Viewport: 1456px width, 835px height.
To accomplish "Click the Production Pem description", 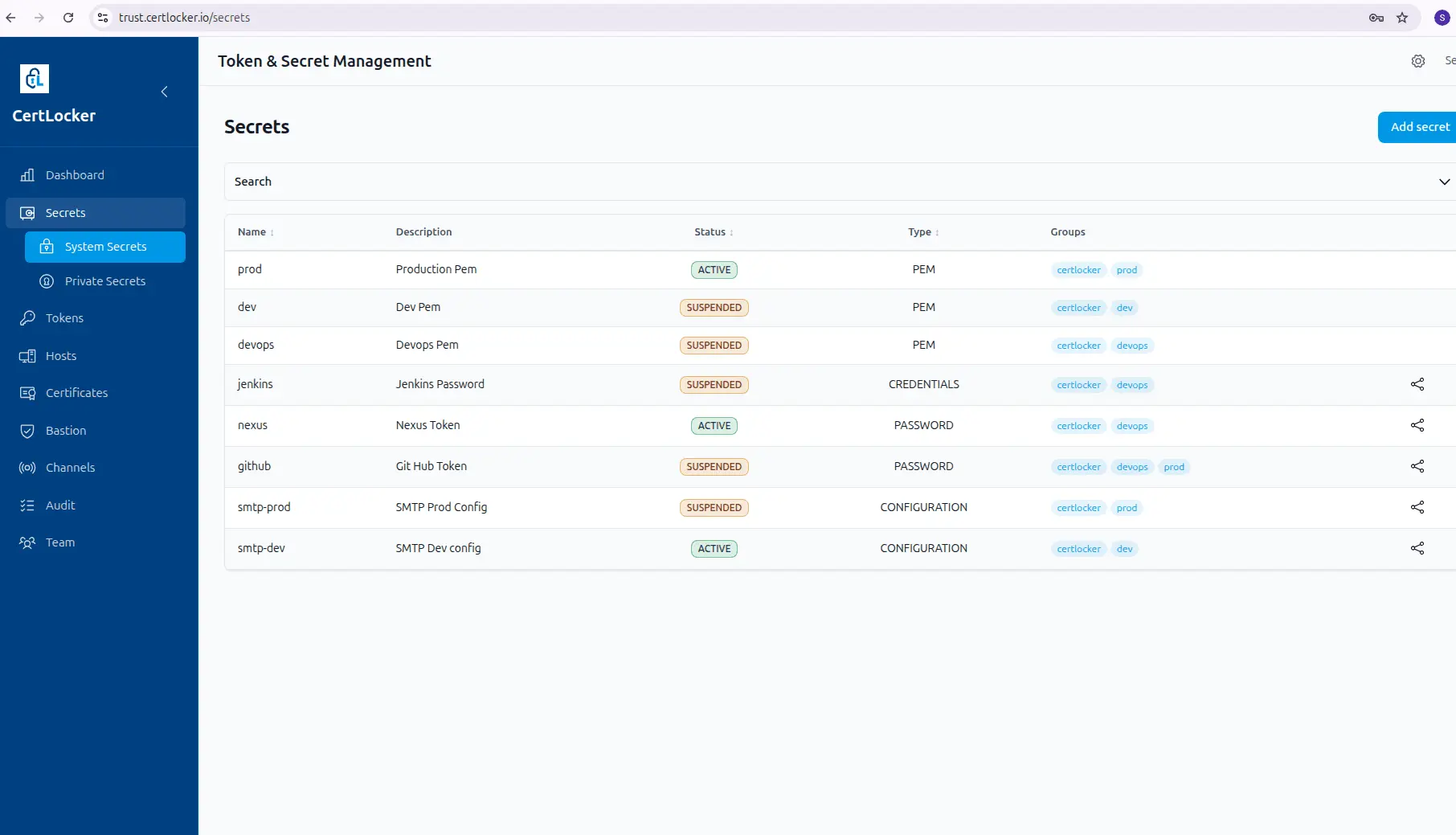I will [x=436, y=269].
